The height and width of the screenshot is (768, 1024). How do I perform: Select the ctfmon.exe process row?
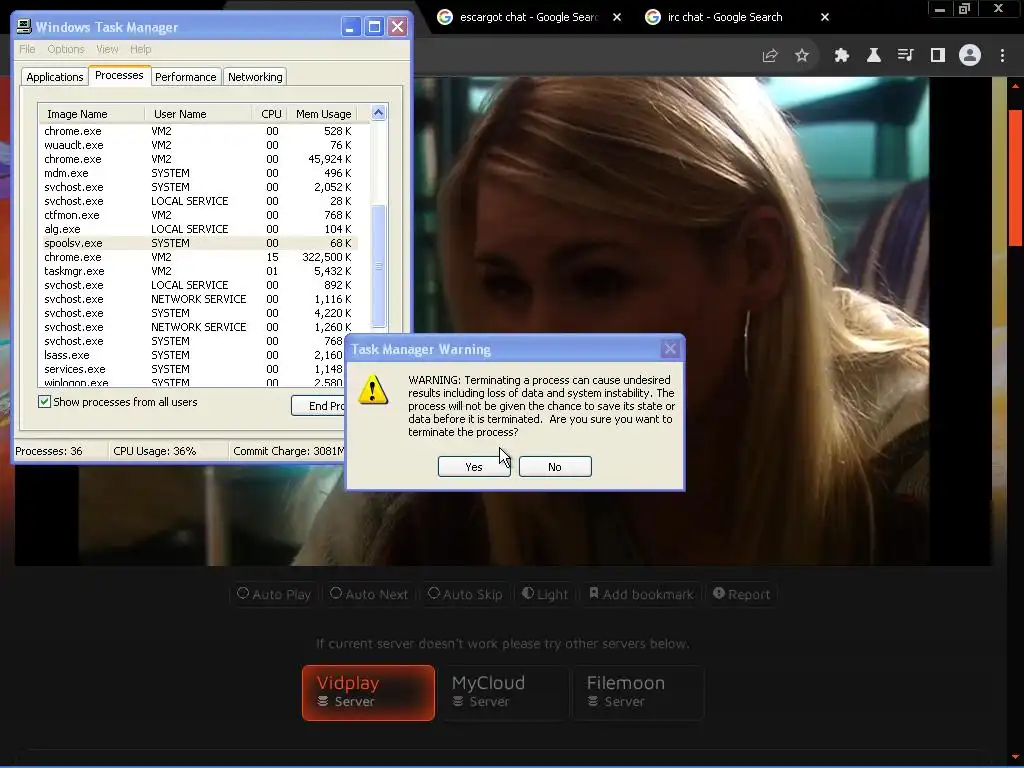tap(198, 215)
